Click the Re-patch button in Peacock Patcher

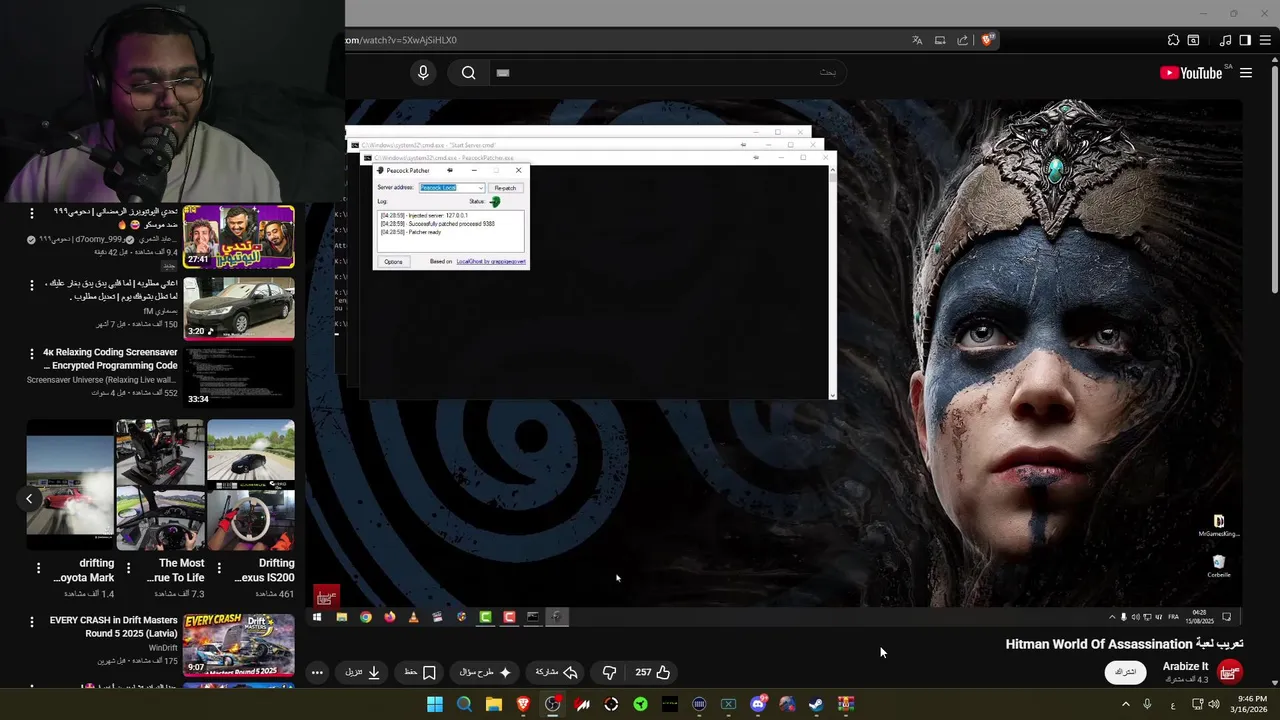tap(505, 188)
